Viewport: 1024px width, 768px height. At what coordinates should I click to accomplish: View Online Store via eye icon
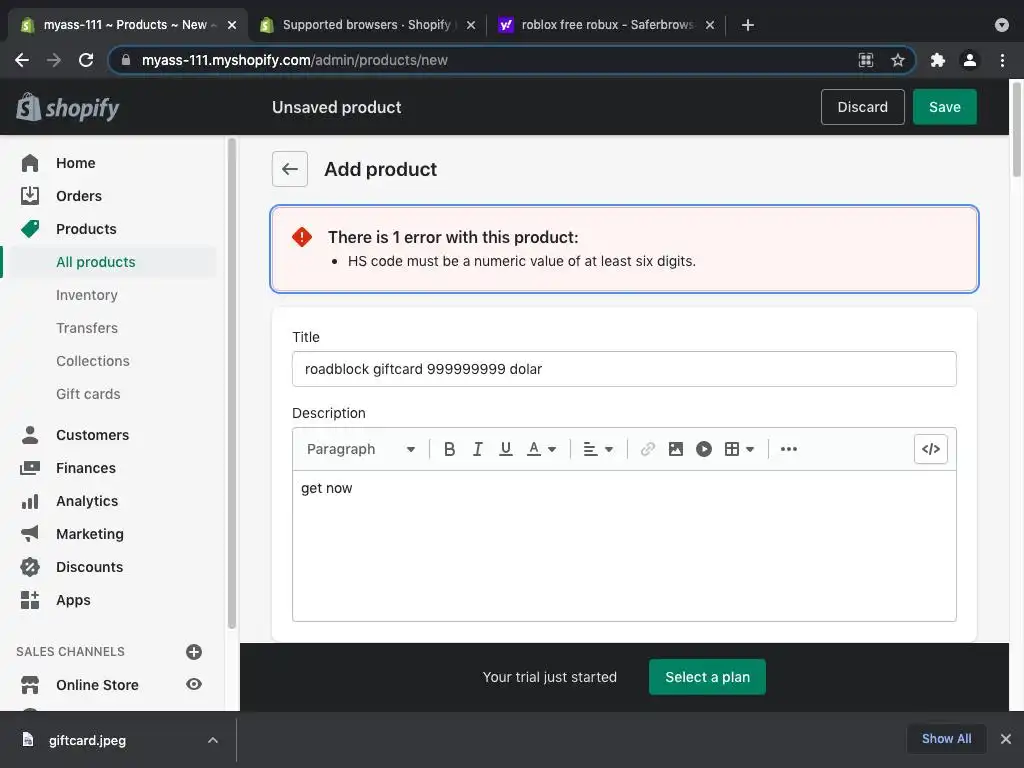[194, 685]
